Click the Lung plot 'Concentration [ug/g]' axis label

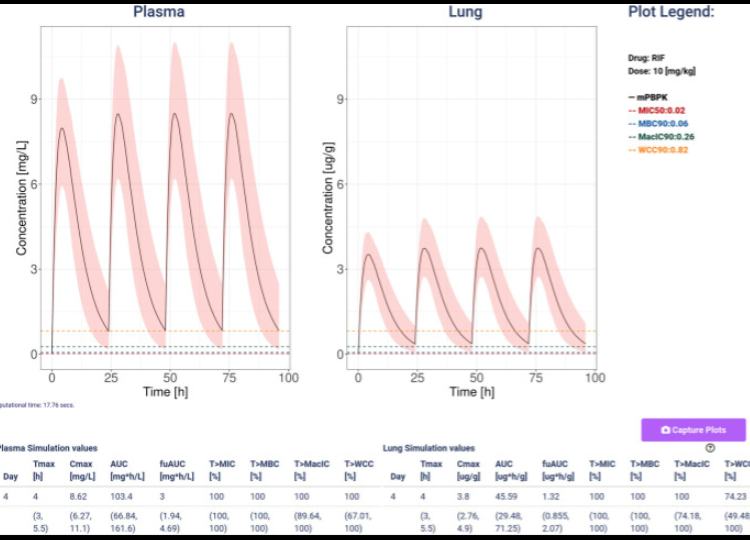[328, 198]
